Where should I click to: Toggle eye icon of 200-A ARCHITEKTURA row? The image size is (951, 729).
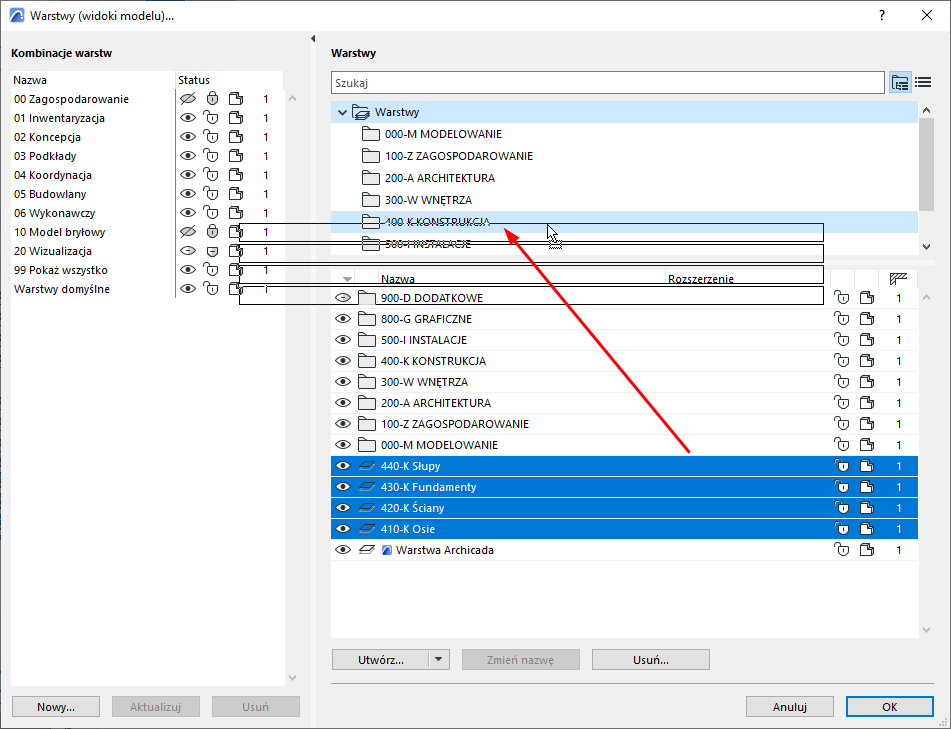click(x=343, y=403)
